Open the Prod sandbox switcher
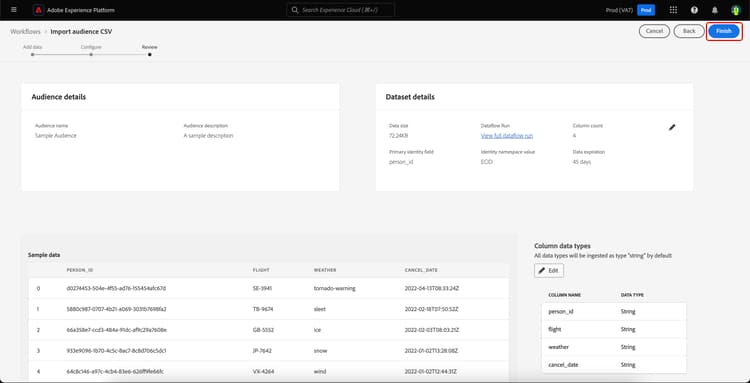This screenshot has width=750, height=383. pos(646,10)
